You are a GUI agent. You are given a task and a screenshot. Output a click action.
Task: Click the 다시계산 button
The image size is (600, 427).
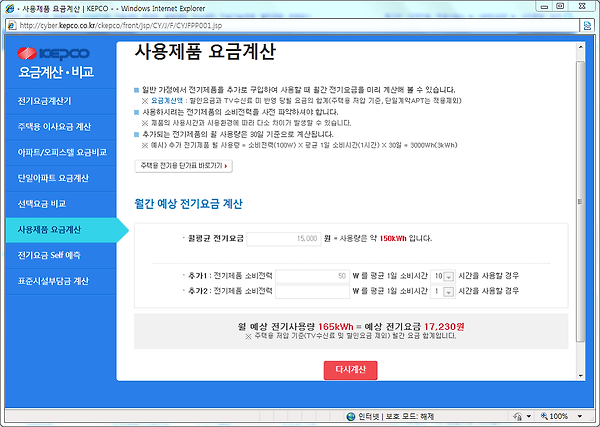(351, 370)
